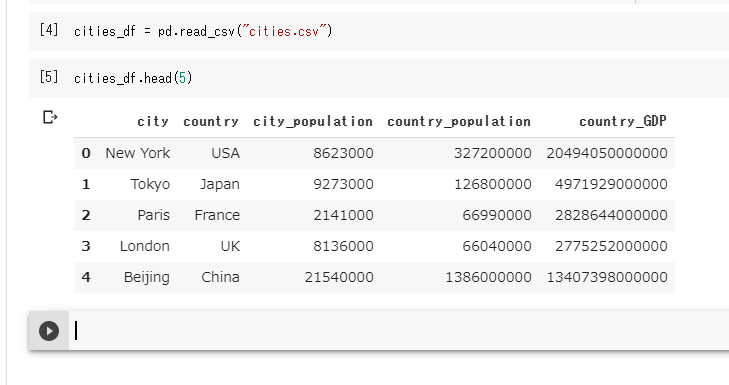Click the country_population column header
The width and height of the screenshot is (729, 385).
459,122
